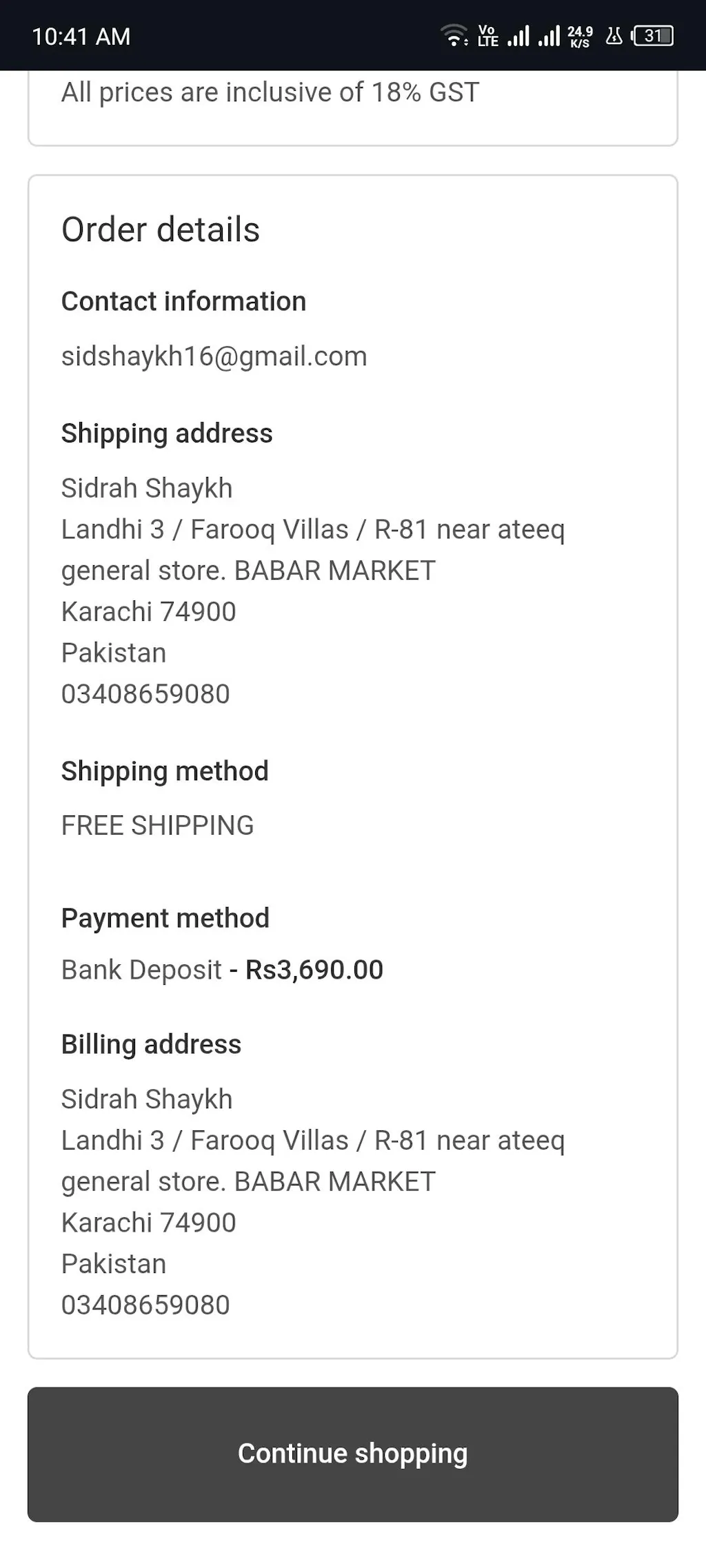
Task: Tap the Order details heading
Action: click(161, 230)
